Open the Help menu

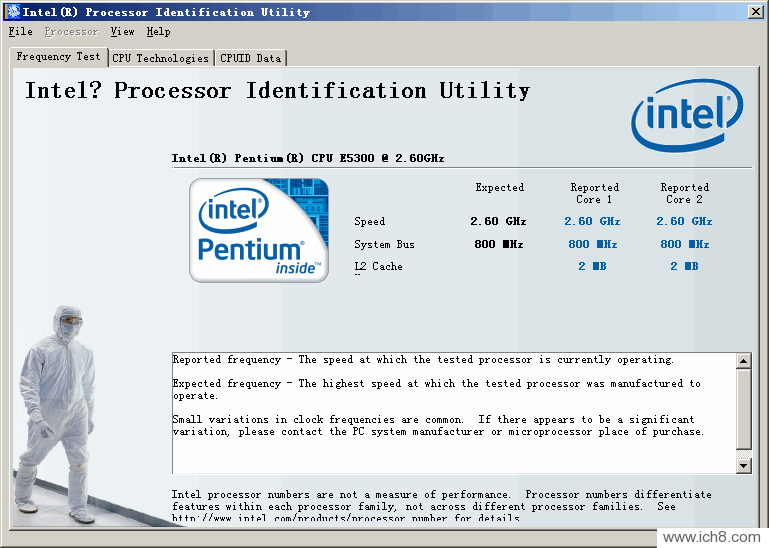coord(158,32)
